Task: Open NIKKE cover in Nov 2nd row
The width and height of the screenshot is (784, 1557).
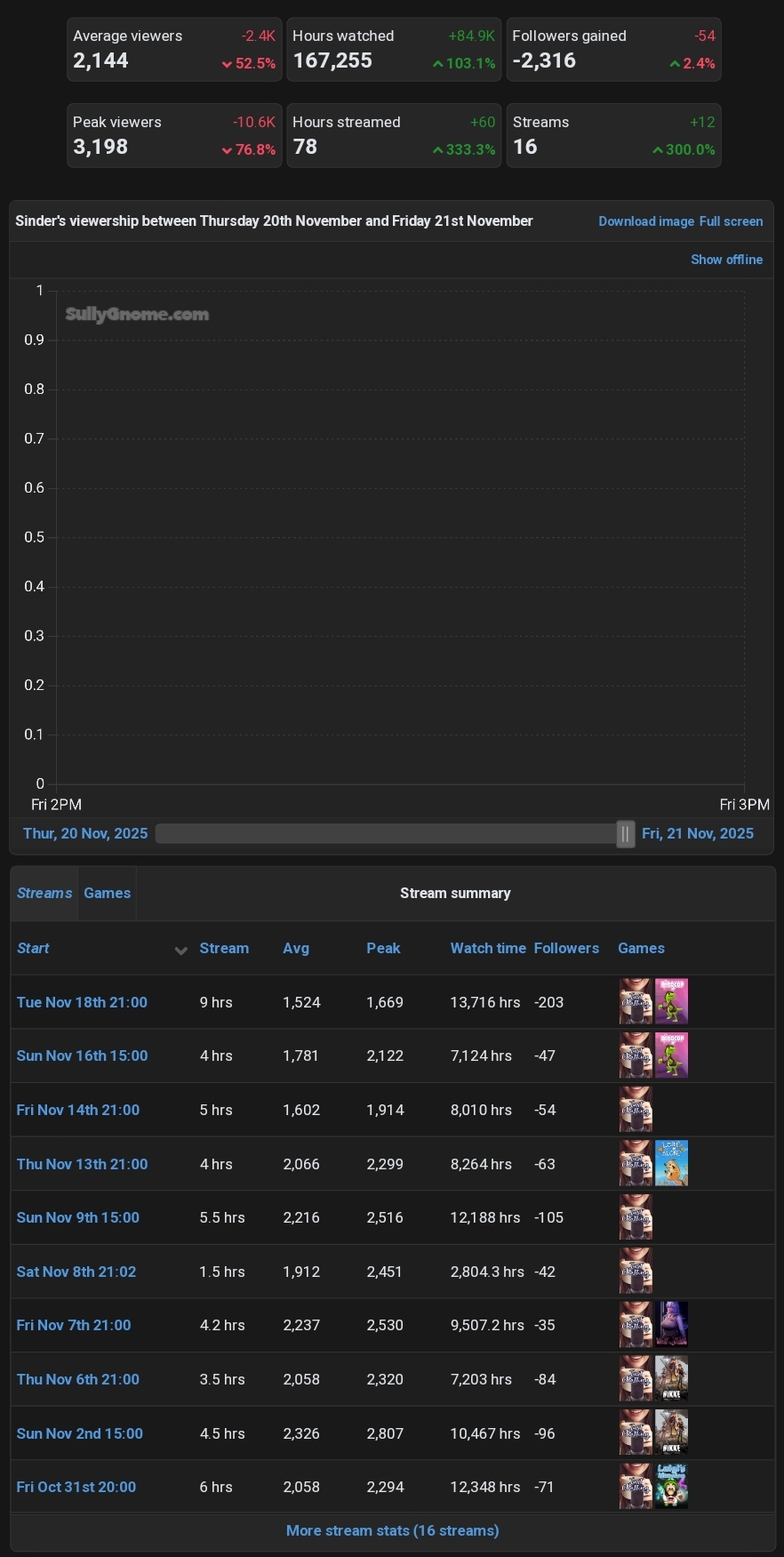Action: (671, 1433)
